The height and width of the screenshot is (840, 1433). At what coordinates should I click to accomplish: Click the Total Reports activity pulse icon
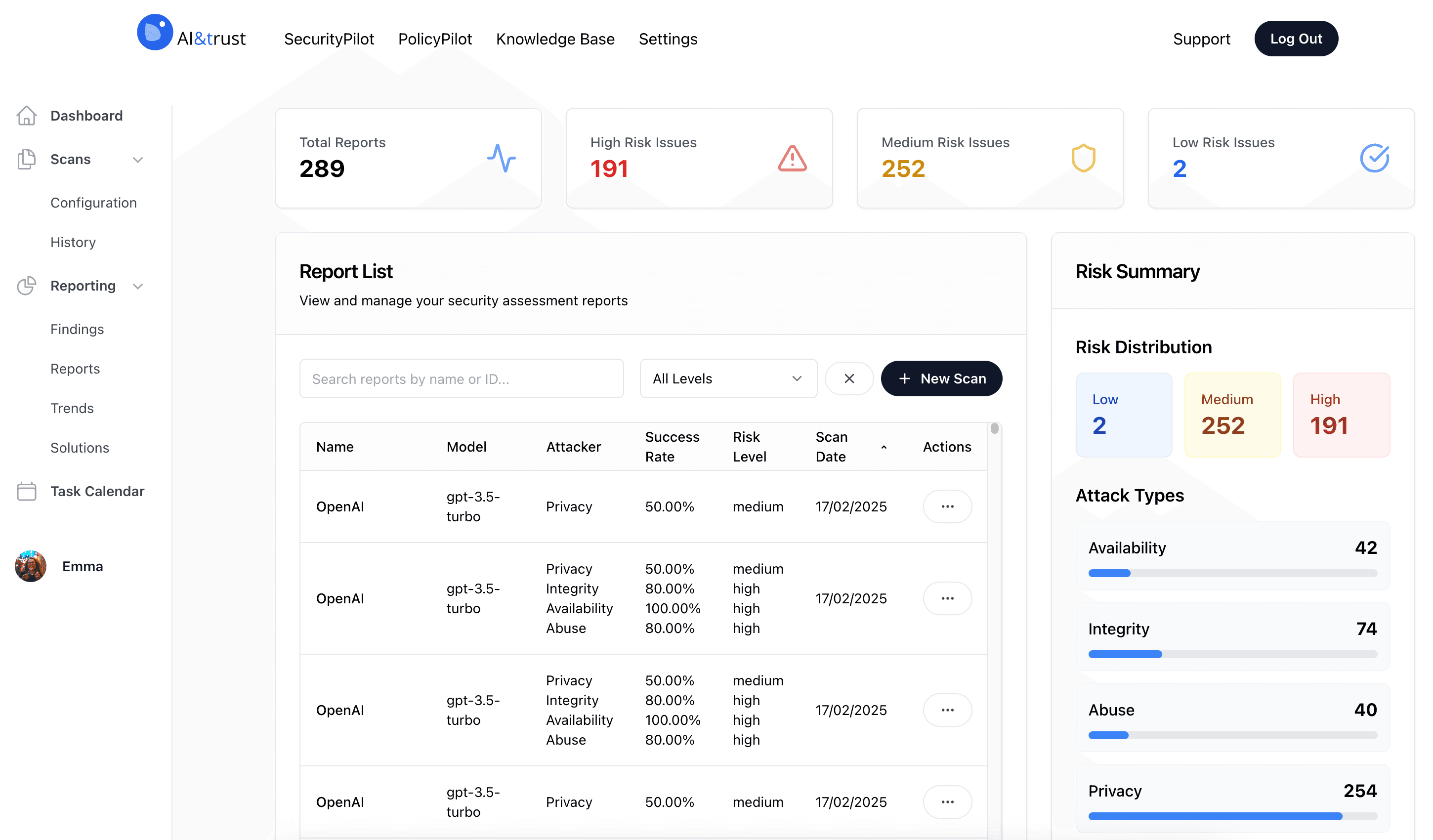pyautogui.click(x=502, y=158)
